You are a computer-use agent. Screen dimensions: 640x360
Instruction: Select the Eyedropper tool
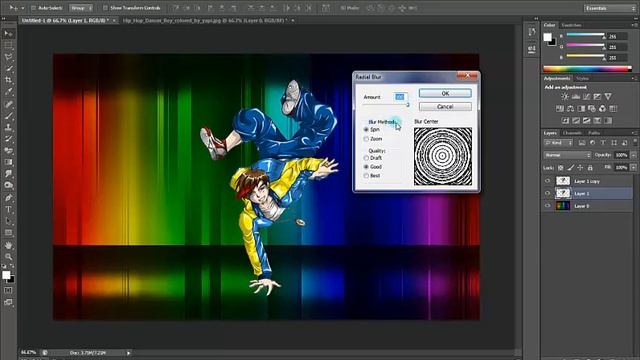click(x=9, y=92)
